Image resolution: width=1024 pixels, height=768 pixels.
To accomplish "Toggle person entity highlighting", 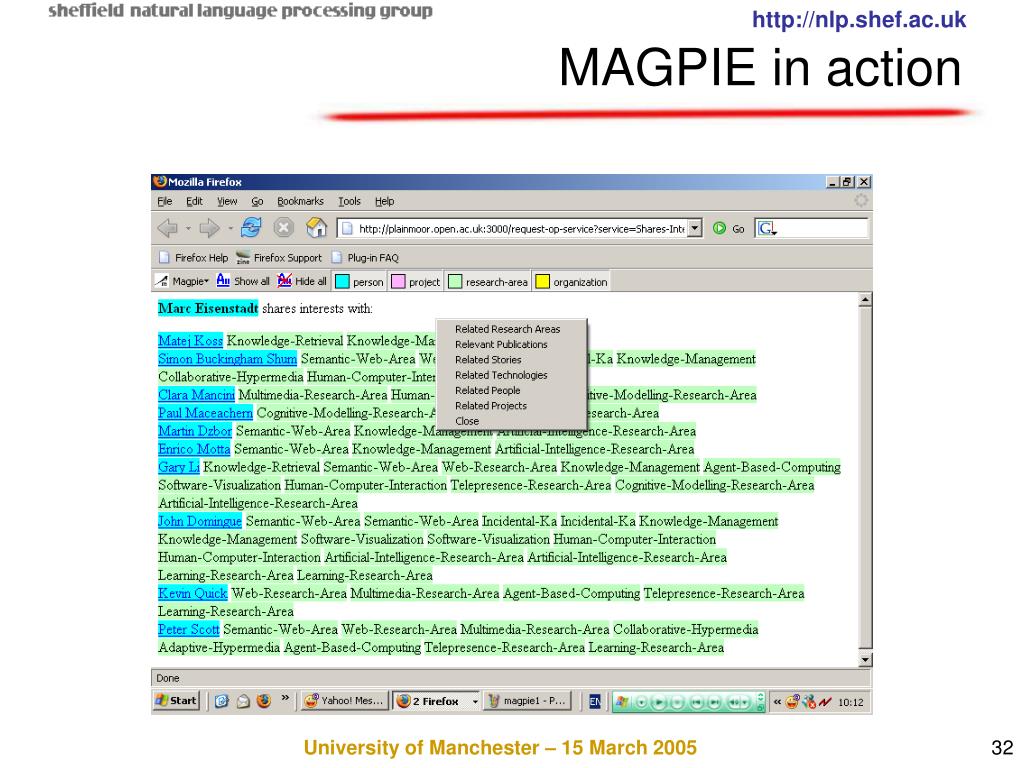I will tap(359, 281).
